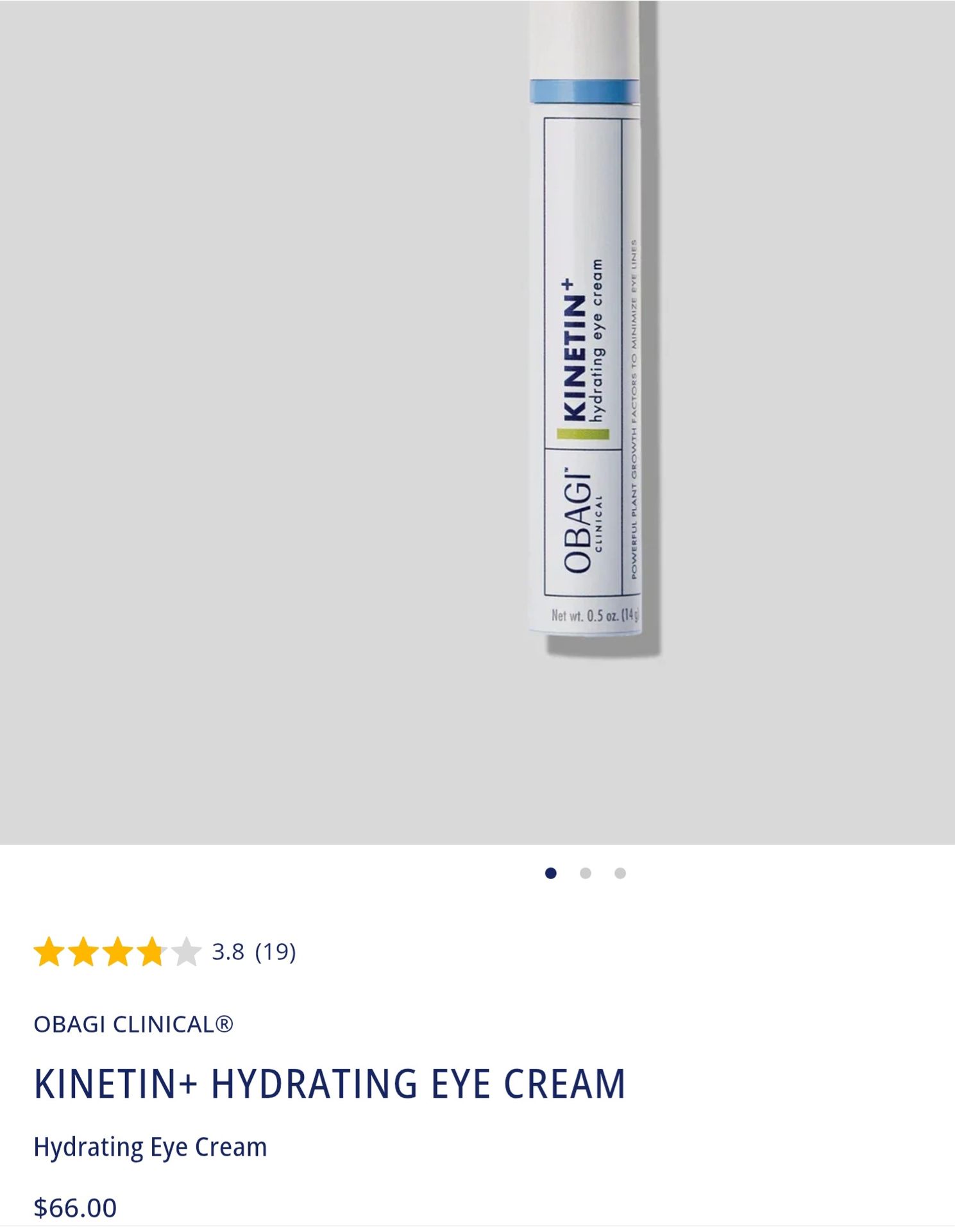This screenshot has width=955, height=1232.
Task: Click the third gold rating star
Action: tap(118, 952)
